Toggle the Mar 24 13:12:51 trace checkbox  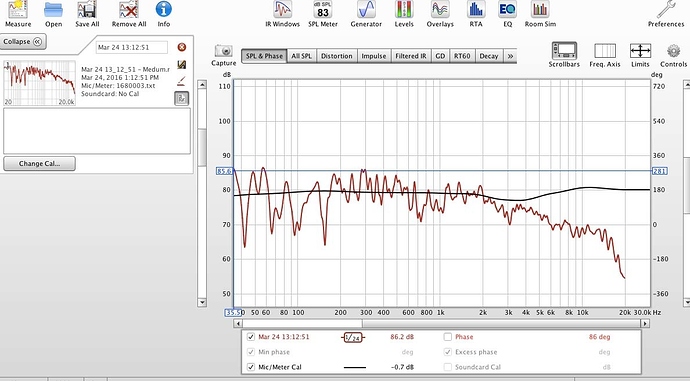(x=251, y=337)
